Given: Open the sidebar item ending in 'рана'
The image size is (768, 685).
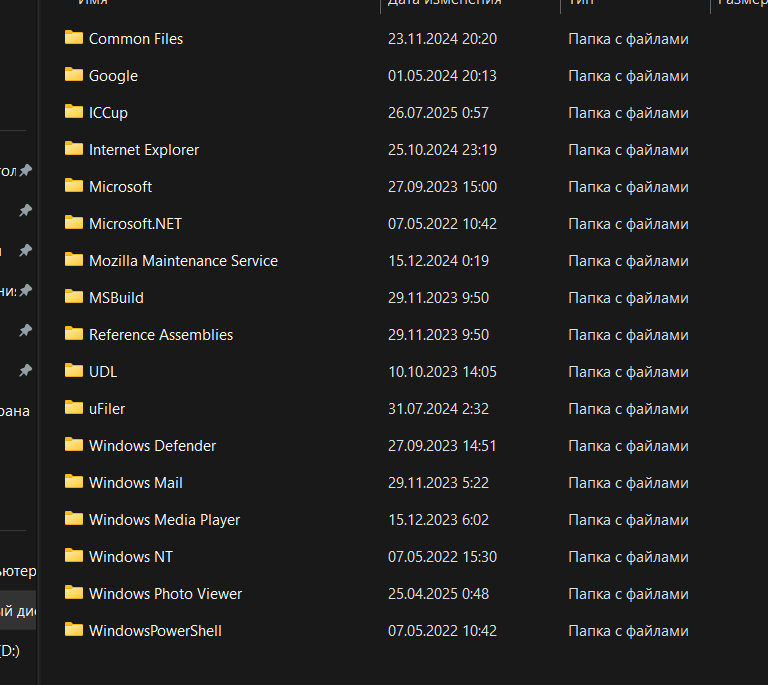Looking at the screenshot, I should click(x=15, y=411).
